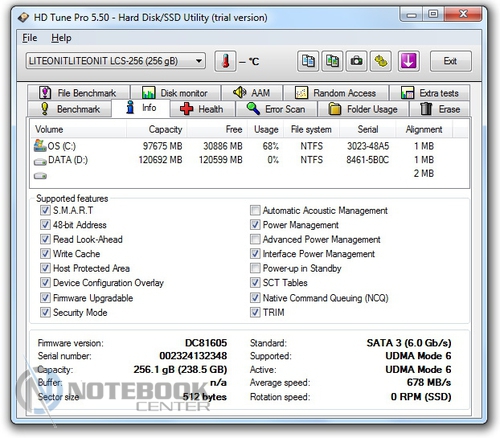Toggle the Host Protected Area checkbox
Image resolution: width=500 pixels, height=438 pixels.
(x=45, y=268)
